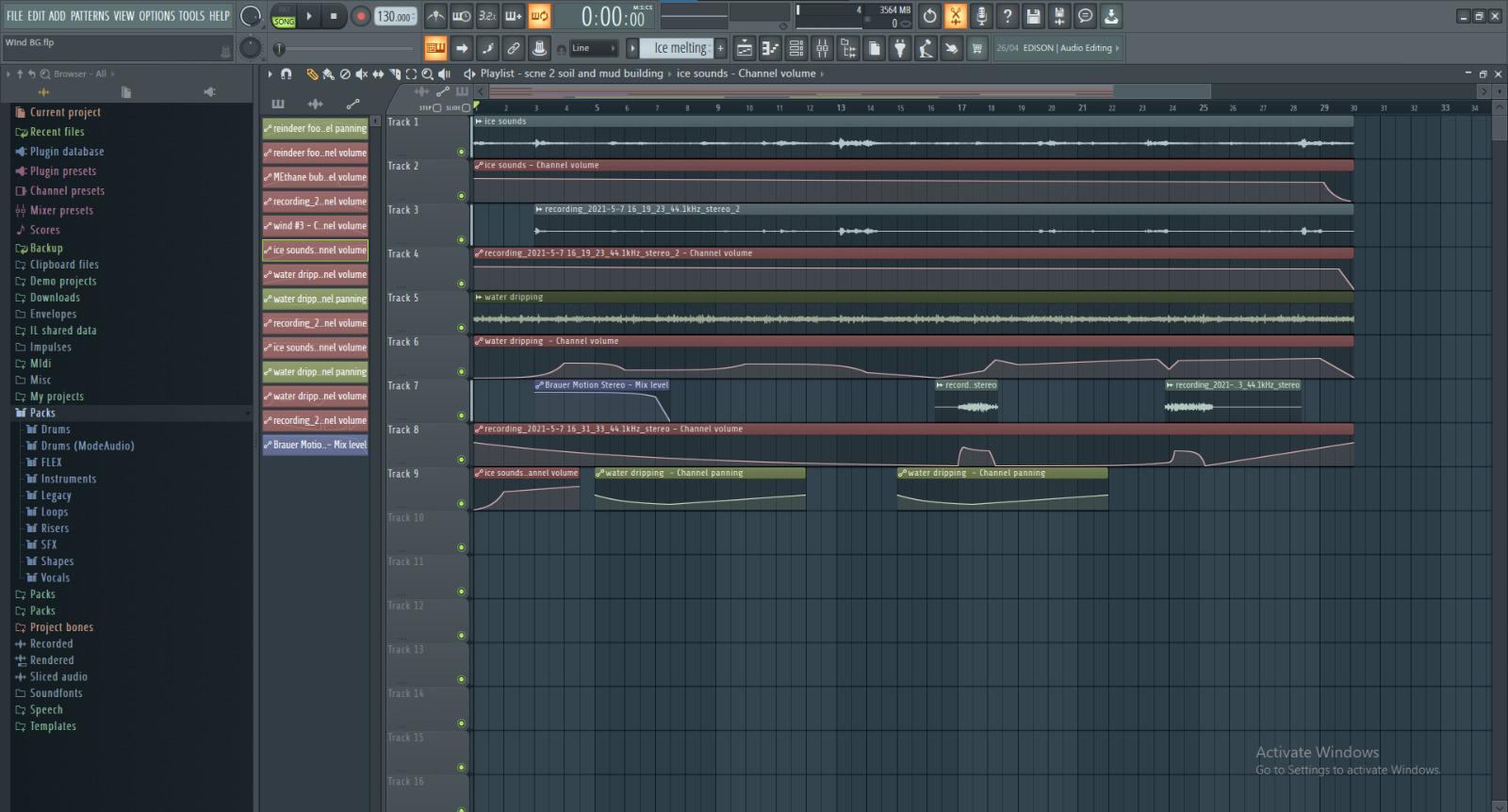Toggle the SLIDE checkbox
The width and height of the screenshot is (1508, 812).
pos(465,107)
